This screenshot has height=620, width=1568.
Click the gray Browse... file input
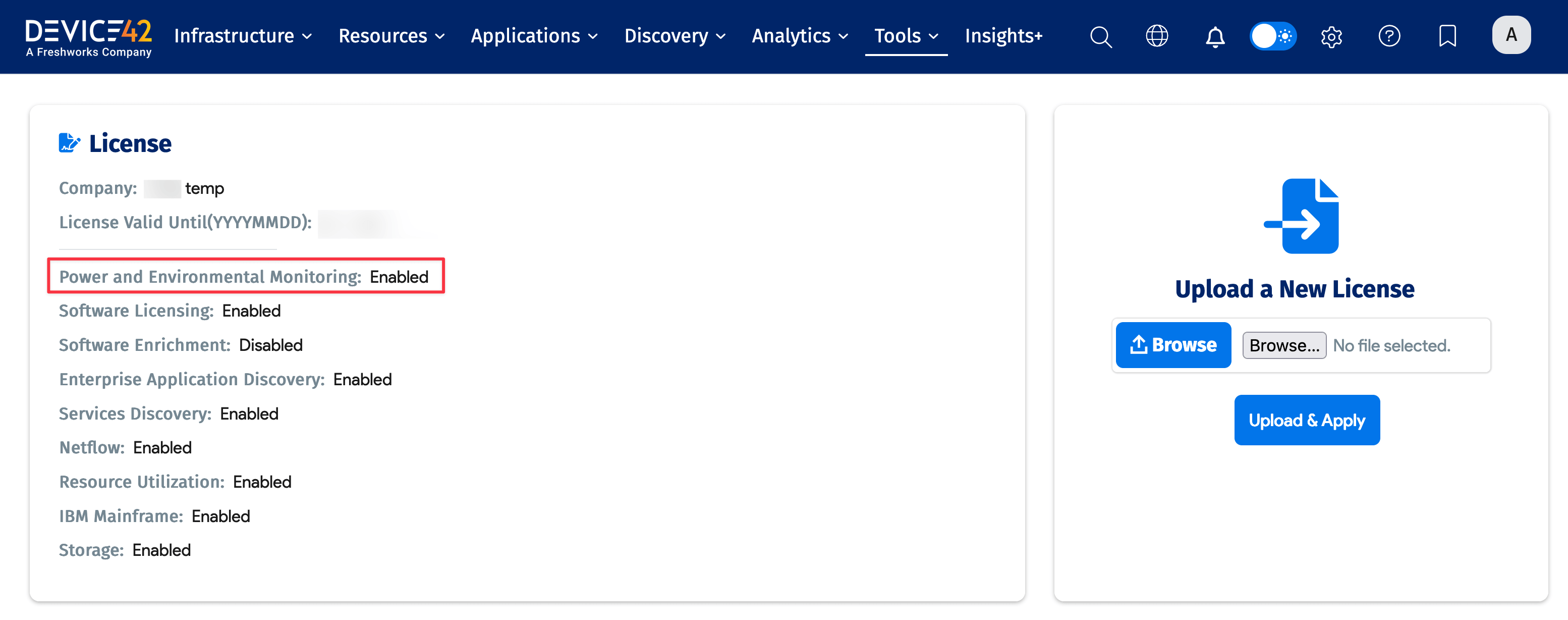(1284, 345)
